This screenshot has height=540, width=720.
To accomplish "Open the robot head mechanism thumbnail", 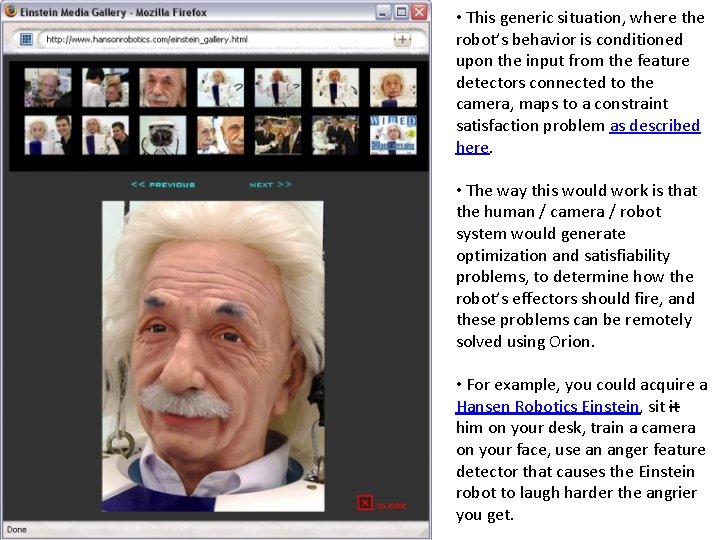I will 163,135.
